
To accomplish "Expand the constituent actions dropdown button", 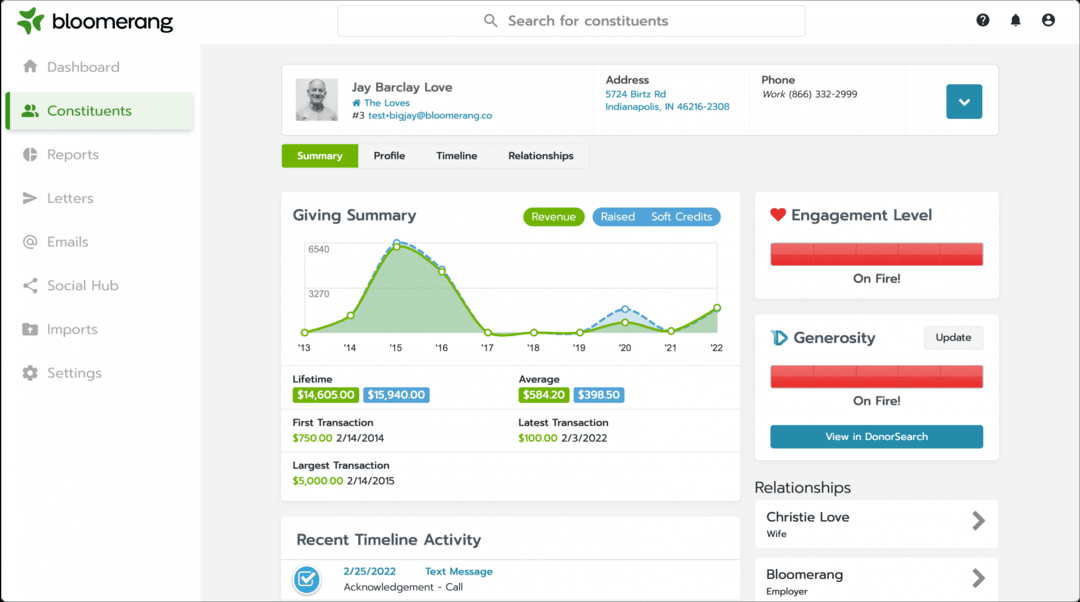I will (964, 101).
